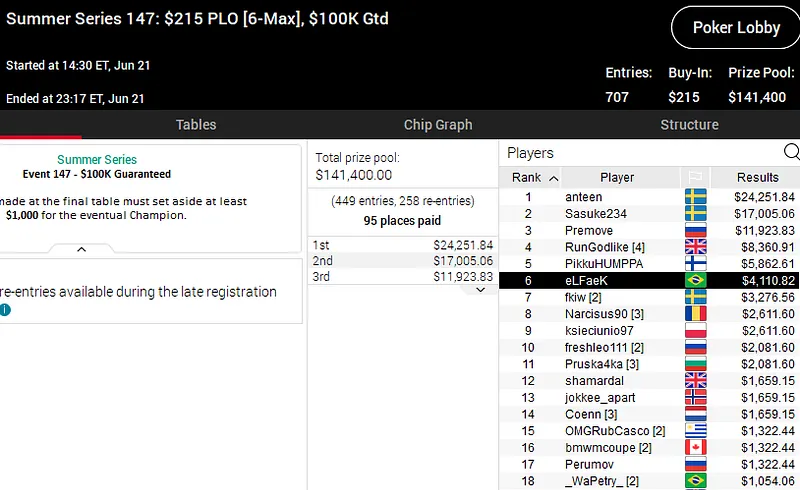Expand the prize payout list chevron
Image resolution: width=800 pixels, height=490 pixels.
(x=479, y=289)
